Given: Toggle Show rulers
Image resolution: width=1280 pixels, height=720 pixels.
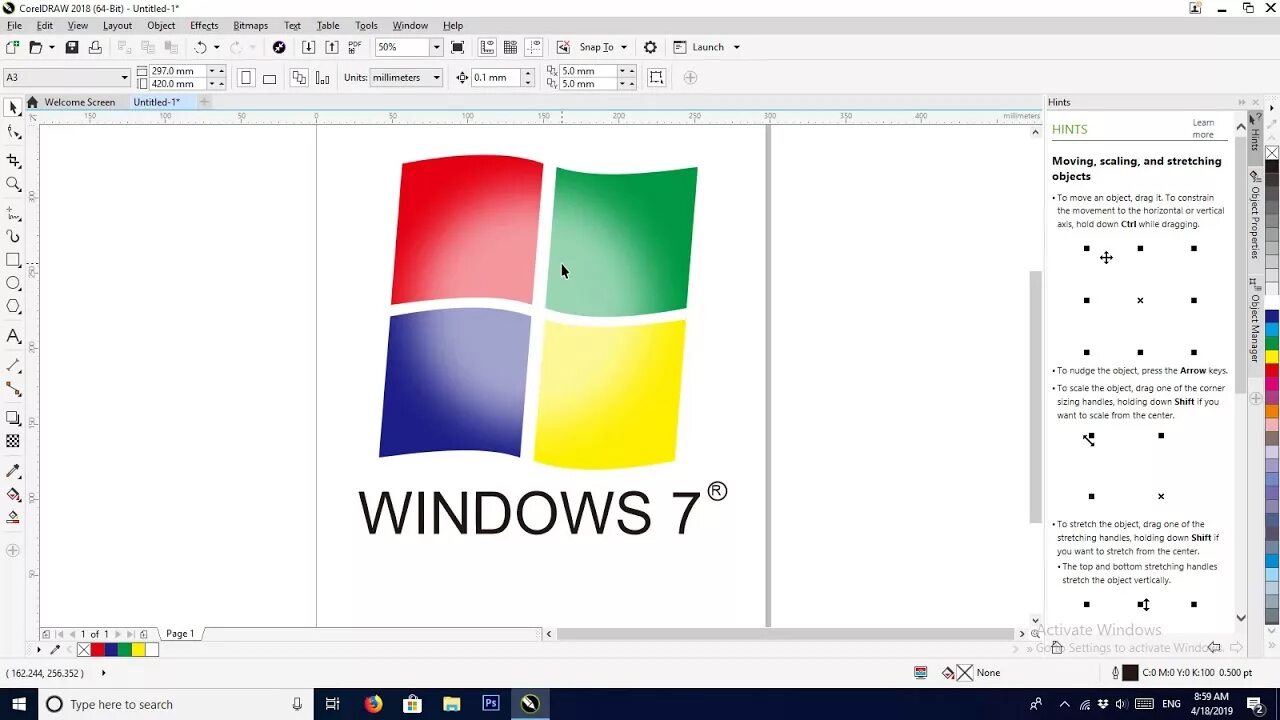Looking at the screenshot, I should tap(487, 47).
